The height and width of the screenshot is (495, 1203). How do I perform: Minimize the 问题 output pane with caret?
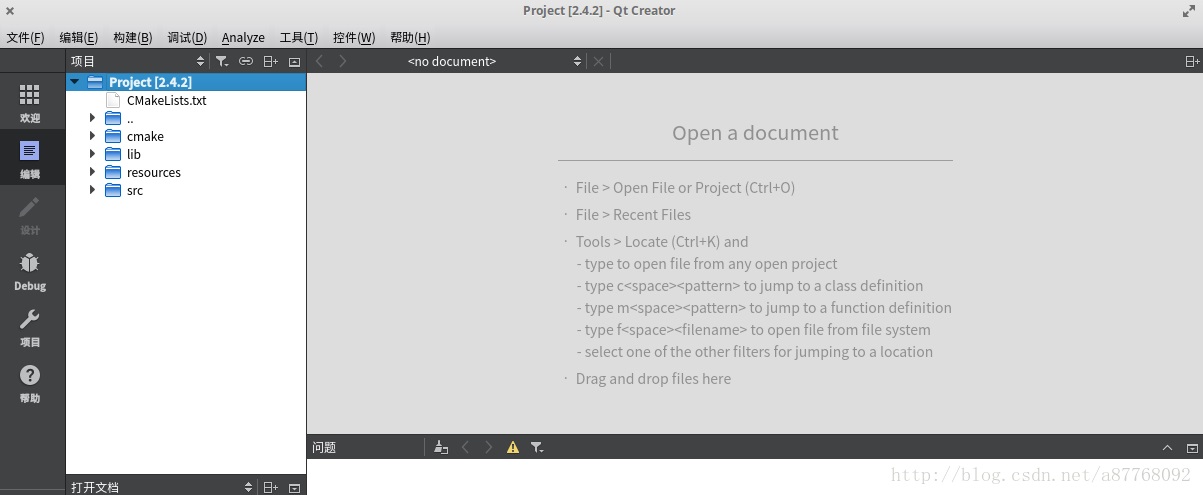coord(1167,448)
